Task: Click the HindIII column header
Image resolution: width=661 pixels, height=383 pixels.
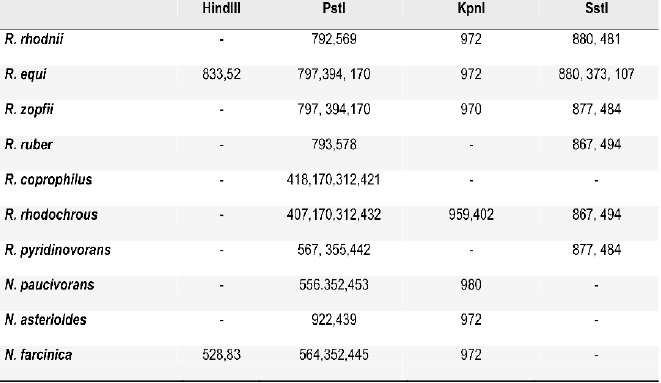Action: coord(221,8)
